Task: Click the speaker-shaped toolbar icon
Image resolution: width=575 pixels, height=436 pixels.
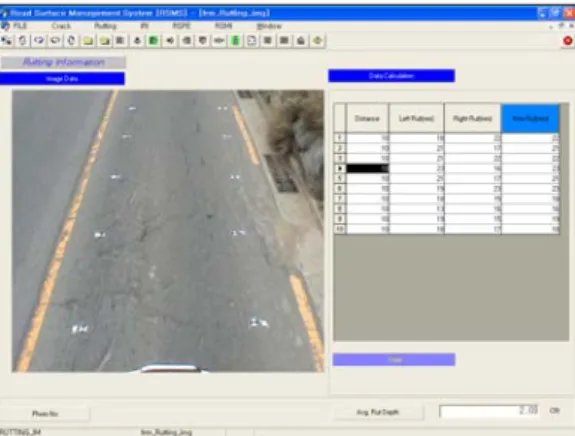Action: click(170, 40)
